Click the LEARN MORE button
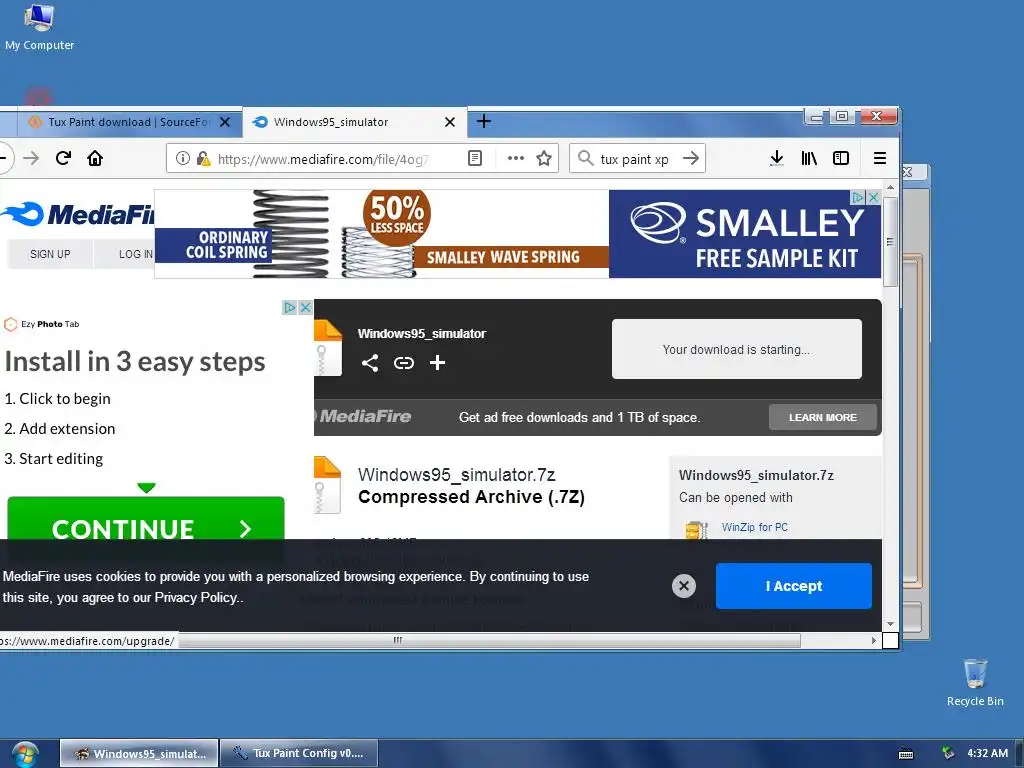This screenshot has width=1024, height=768. pos(823,417)
